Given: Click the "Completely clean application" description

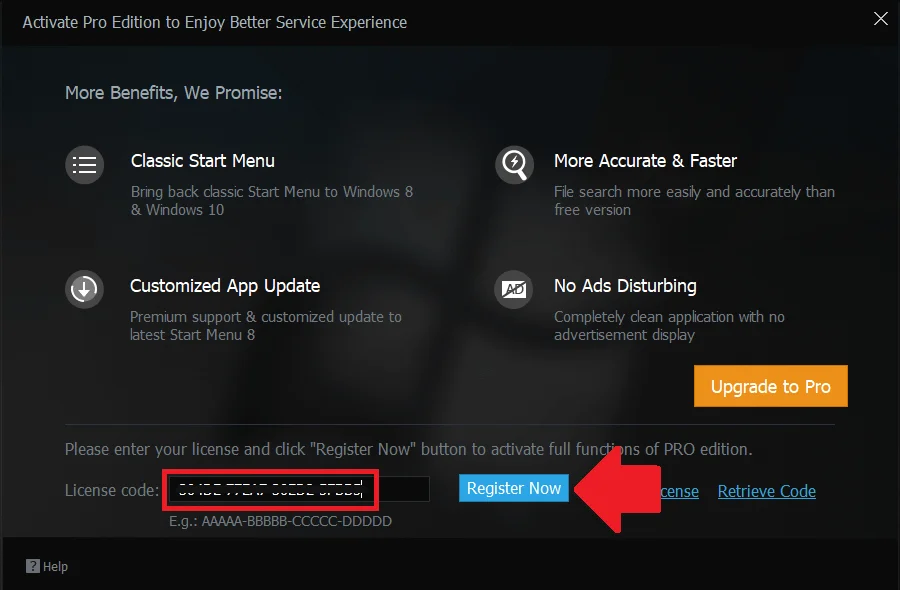Looking at the screenshot, I should tap(669, 325).
